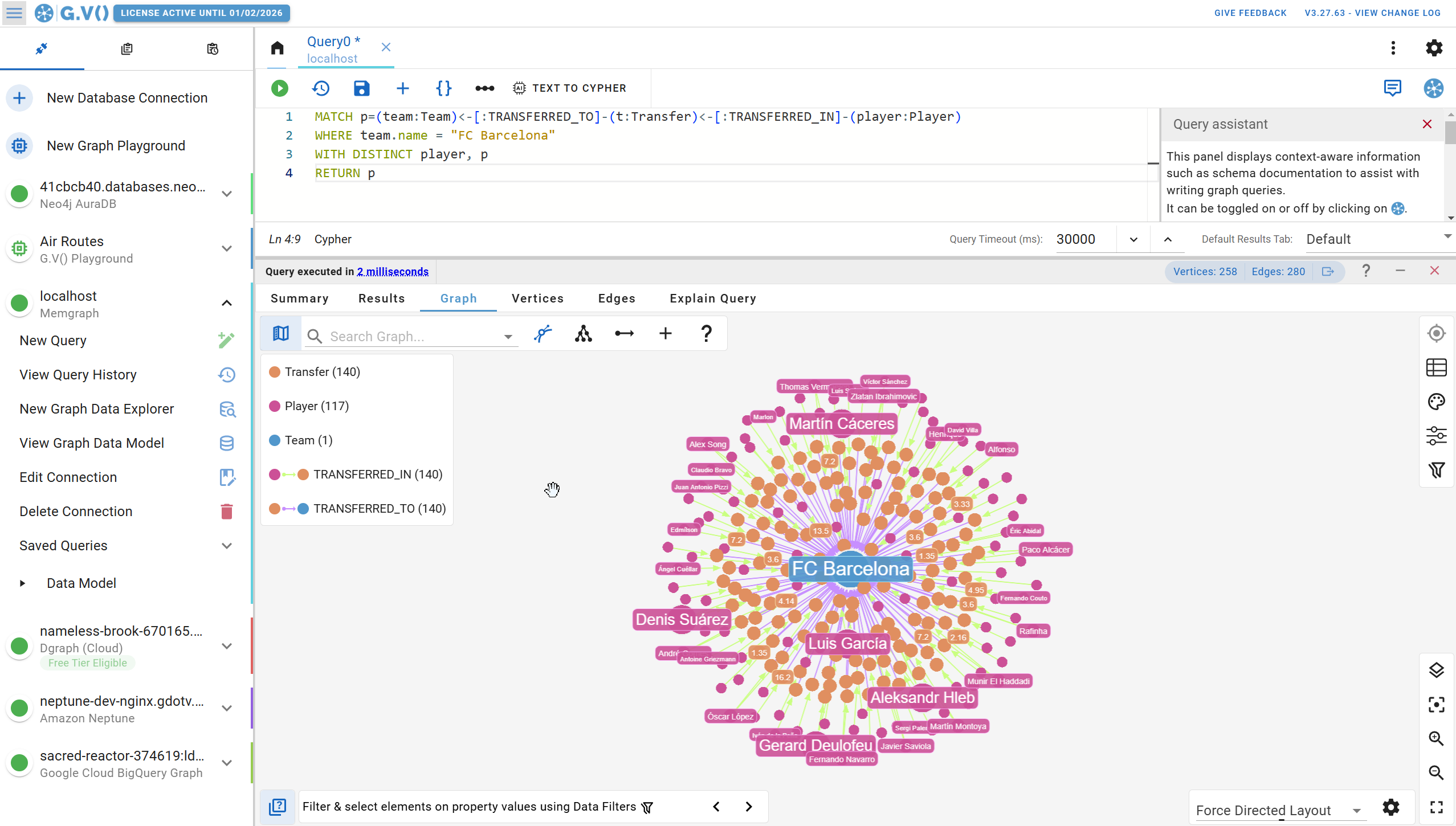
Task: Click the center graph target icon
Action: 1437,334
